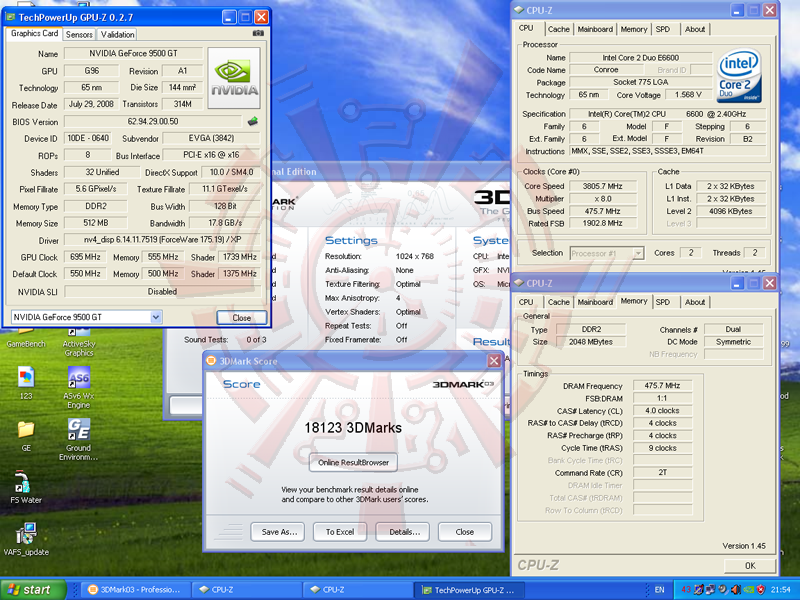This screenshot has width=800, height=600.
Task: Open the ActiveSky Graphics desktop icon
Action: 79,343
